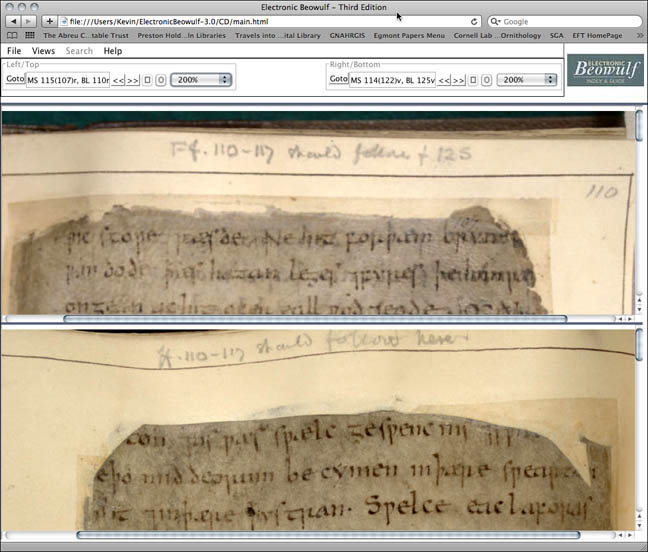This screenshot has height=552, width=648.
Task: Open the Right/Bottom 200% zoom dropdown
Action: [527, 79]
